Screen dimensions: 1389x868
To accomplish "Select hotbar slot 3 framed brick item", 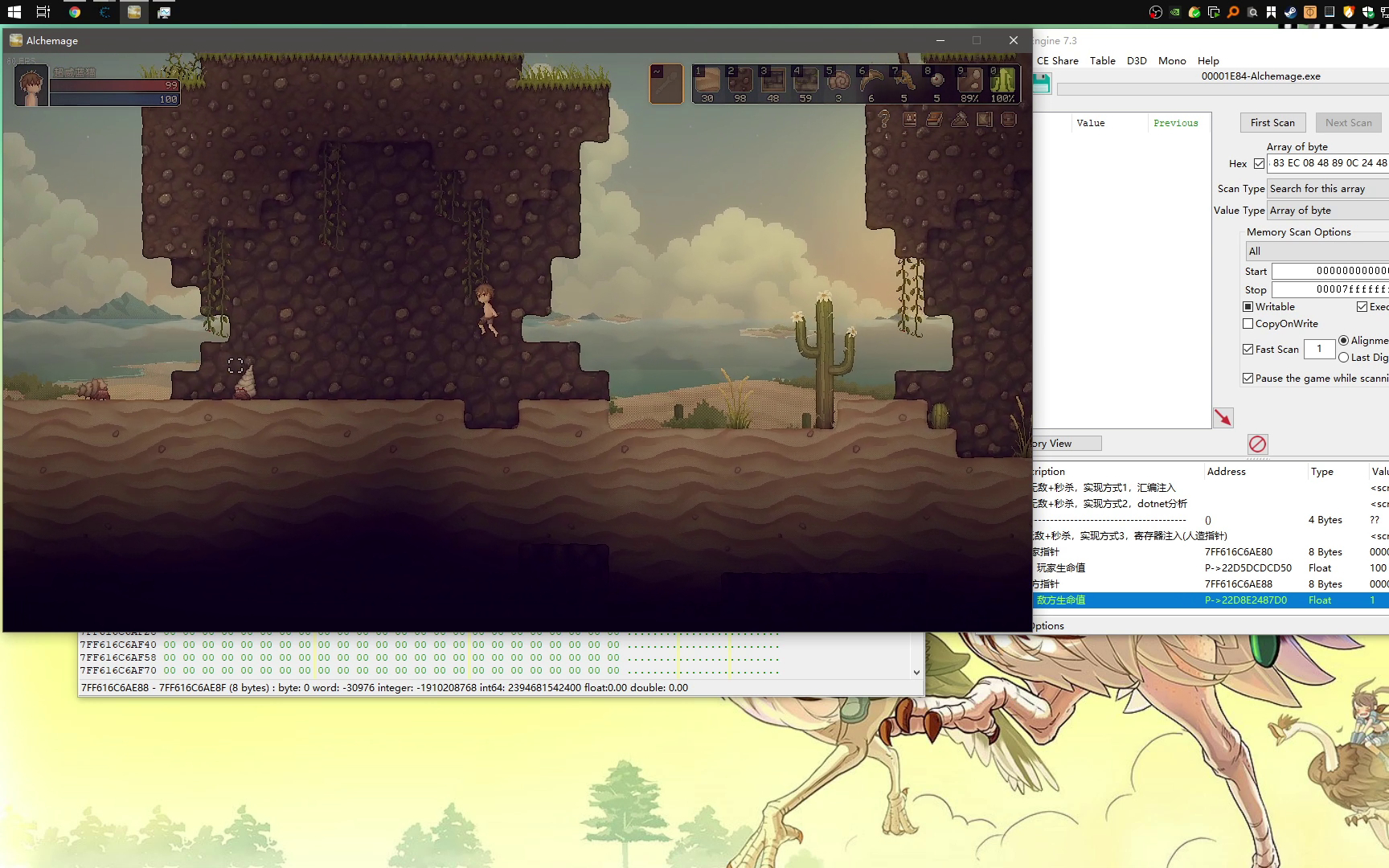I will coord(773,84).
